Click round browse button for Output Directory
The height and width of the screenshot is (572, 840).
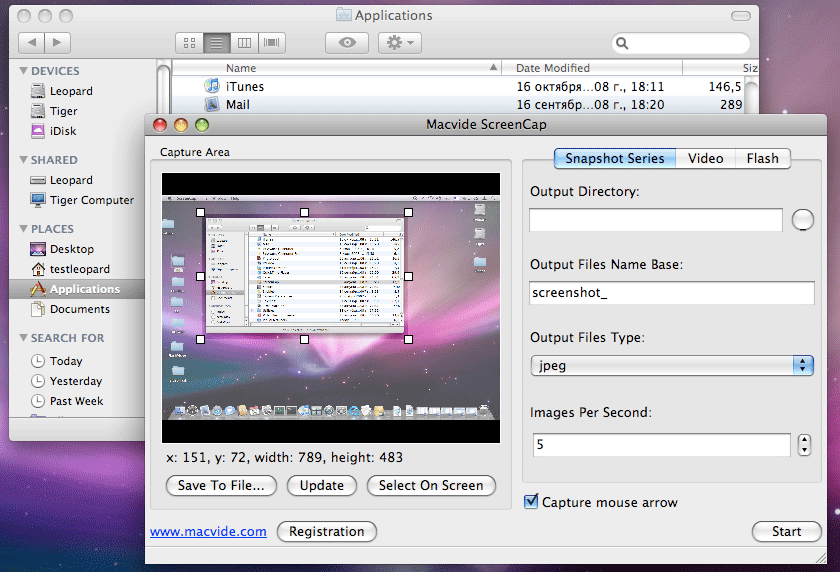point(802,220)
